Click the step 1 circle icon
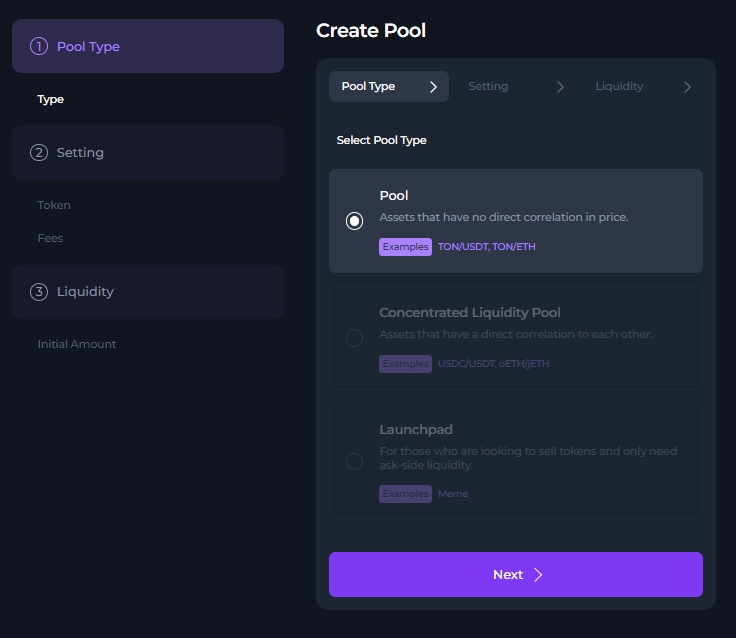The image size is (736, 638). [x=39, y=46]
